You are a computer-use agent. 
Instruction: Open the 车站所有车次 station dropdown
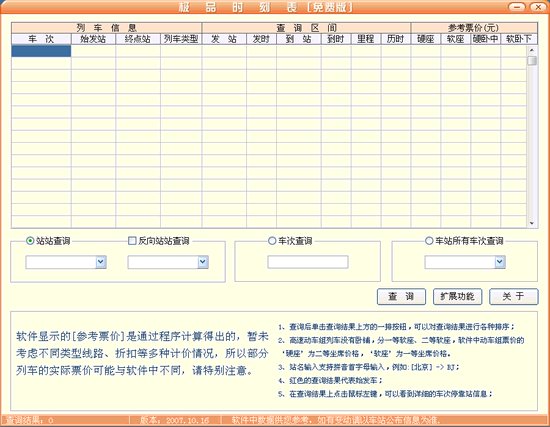(500, 262)
